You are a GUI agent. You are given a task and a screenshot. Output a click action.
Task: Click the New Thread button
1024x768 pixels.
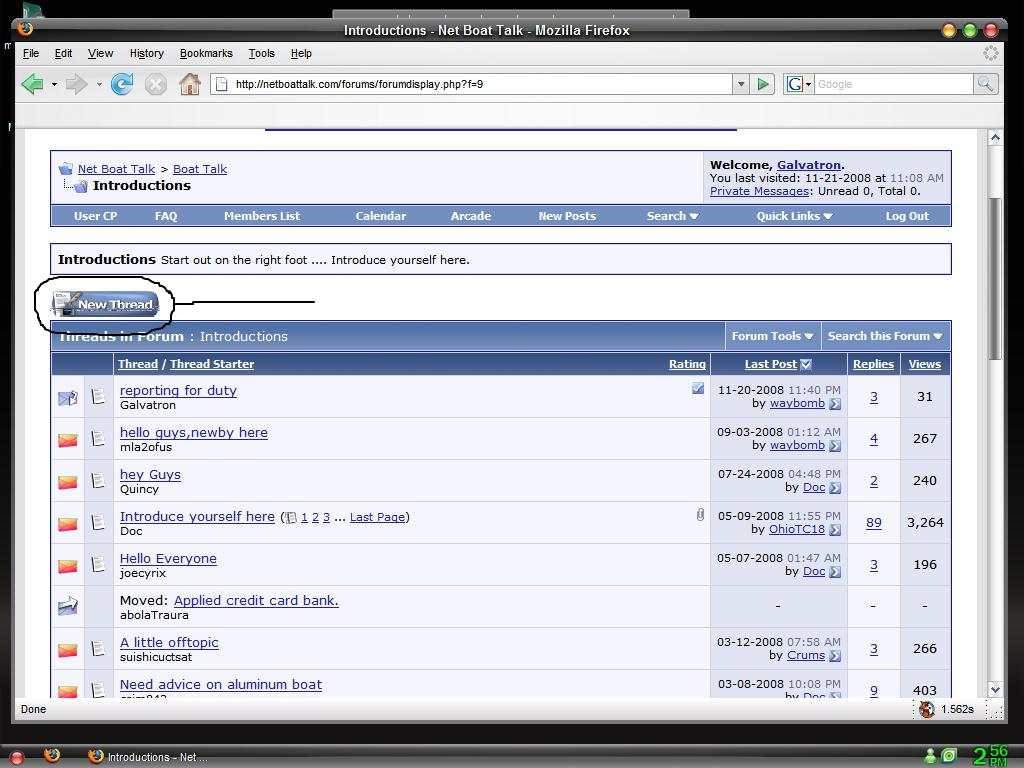(x=106, y=304)
